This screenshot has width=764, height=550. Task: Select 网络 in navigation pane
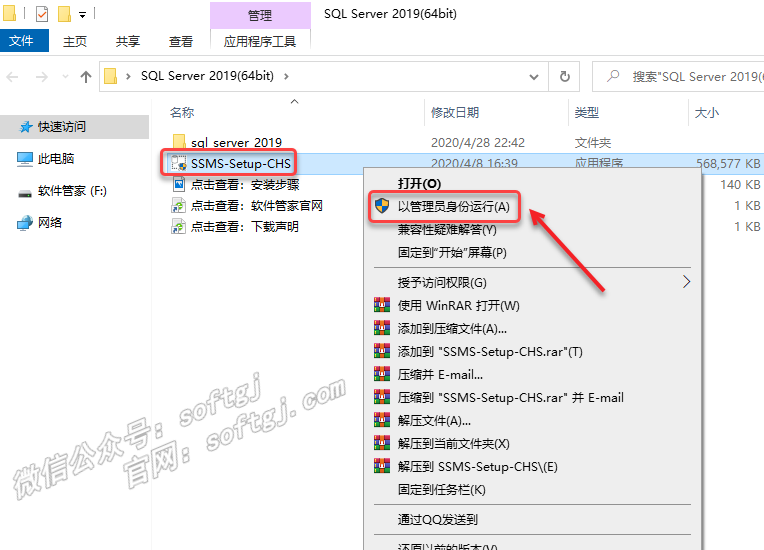[x=50, y=223]
